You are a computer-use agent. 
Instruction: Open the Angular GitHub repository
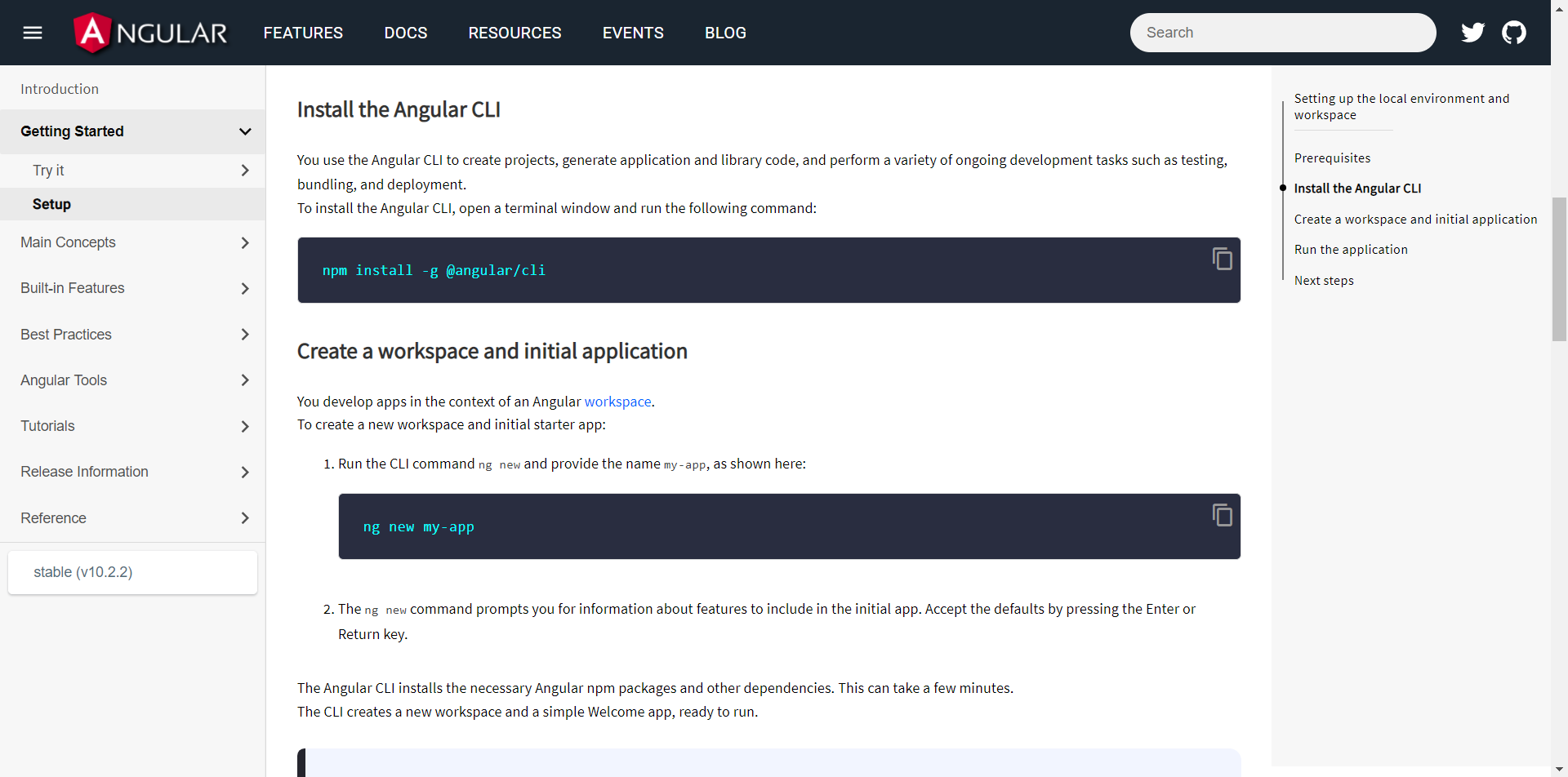click(x=1514, y=33)
